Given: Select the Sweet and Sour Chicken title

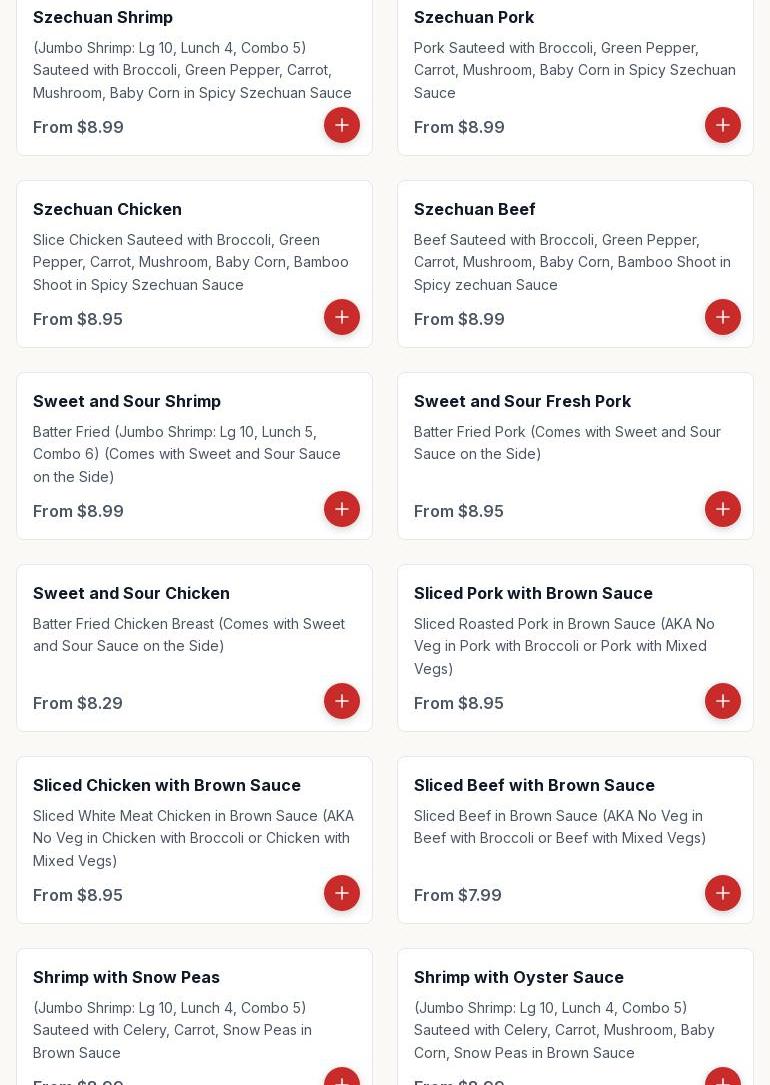Looking at the screenshot, I should click(131, 593).
